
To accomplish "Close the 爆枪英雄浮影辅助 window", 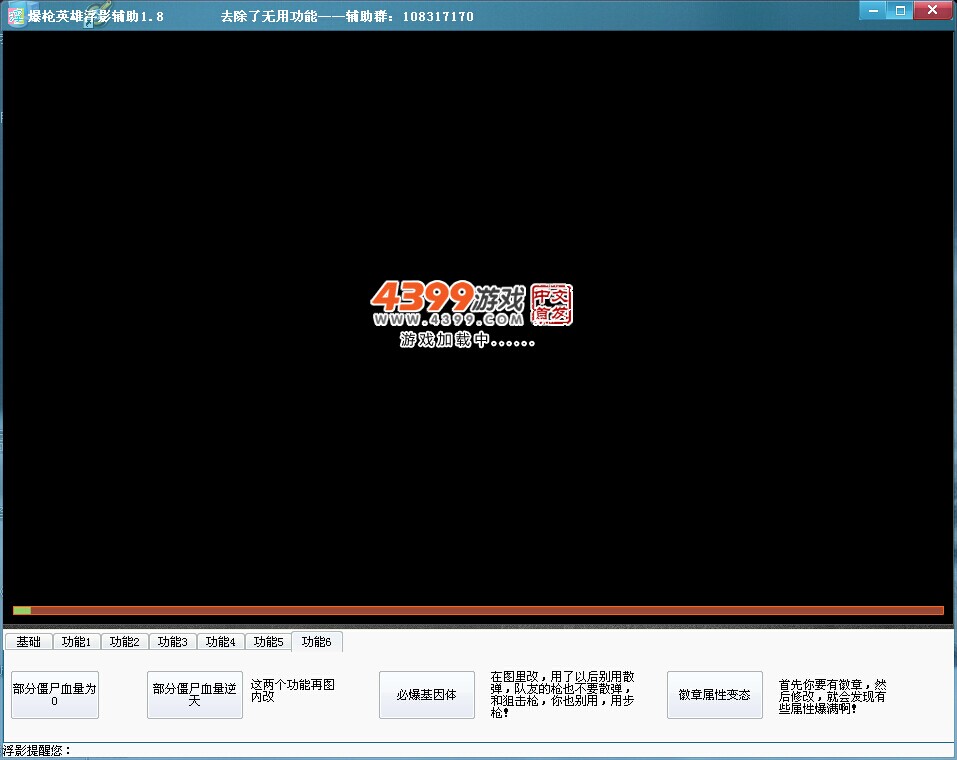I will [x=933, y=10].
